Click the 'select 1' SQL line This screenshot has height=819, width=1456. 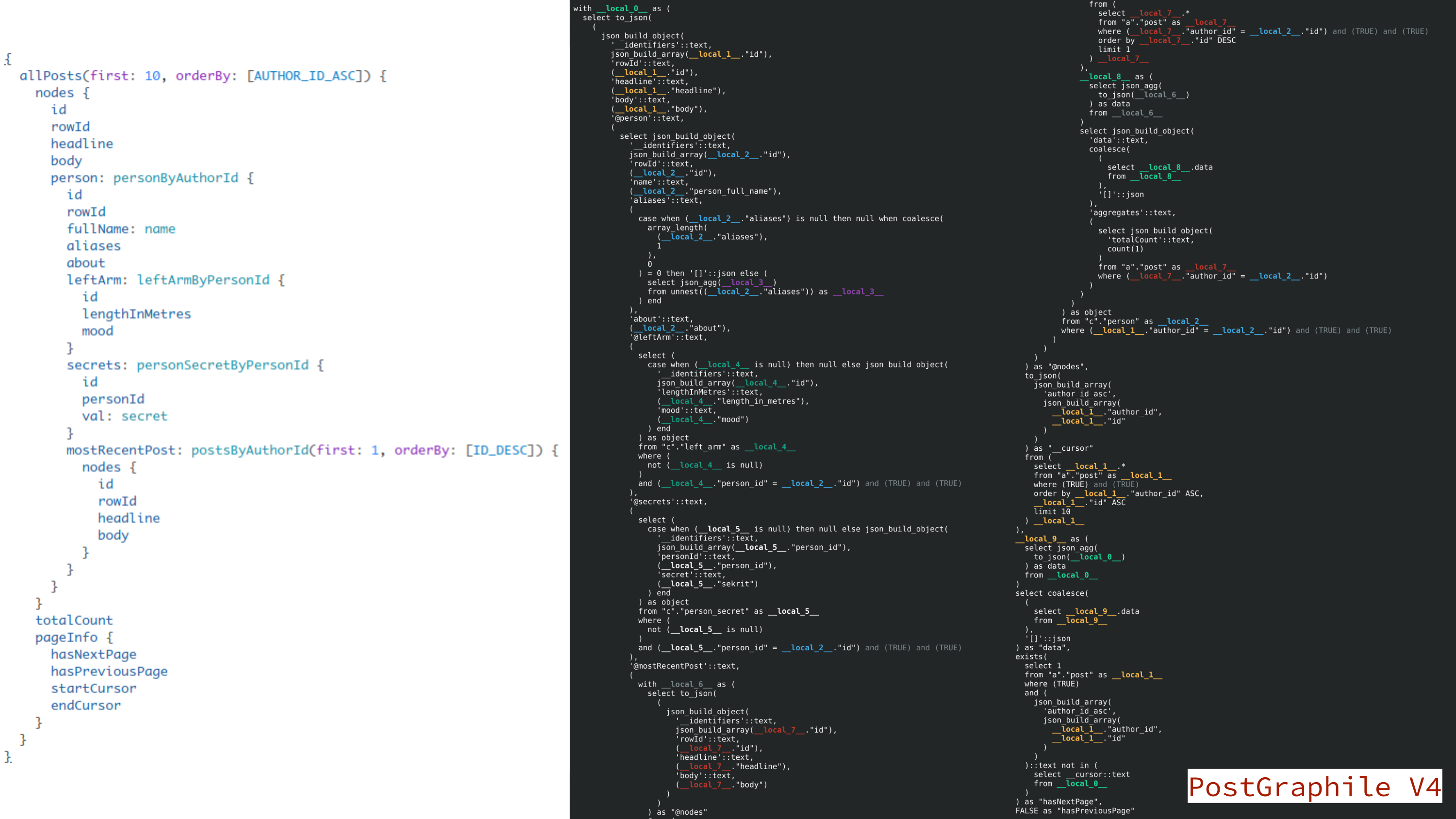click(x=1043, y=666)
